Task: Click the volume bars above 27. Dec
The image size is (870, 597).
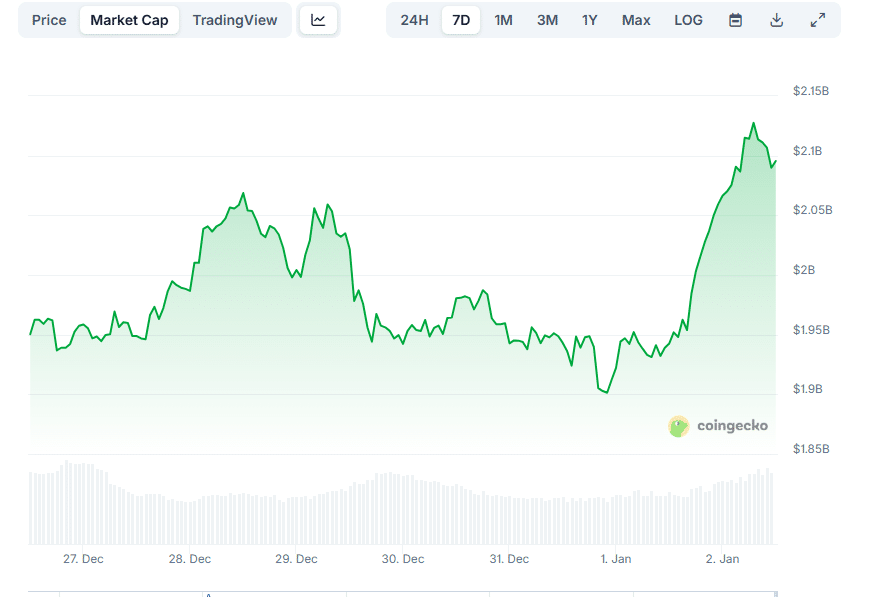Action: [x=83, y=505]
